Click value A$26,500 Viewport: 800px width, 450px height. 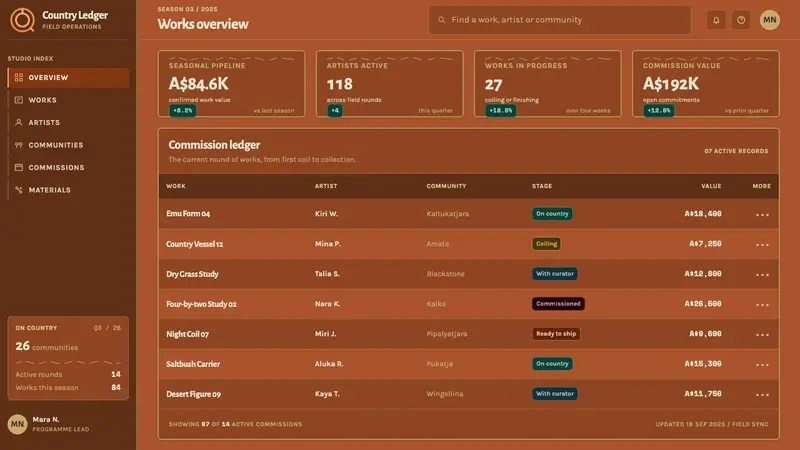(x=703, y=304)
